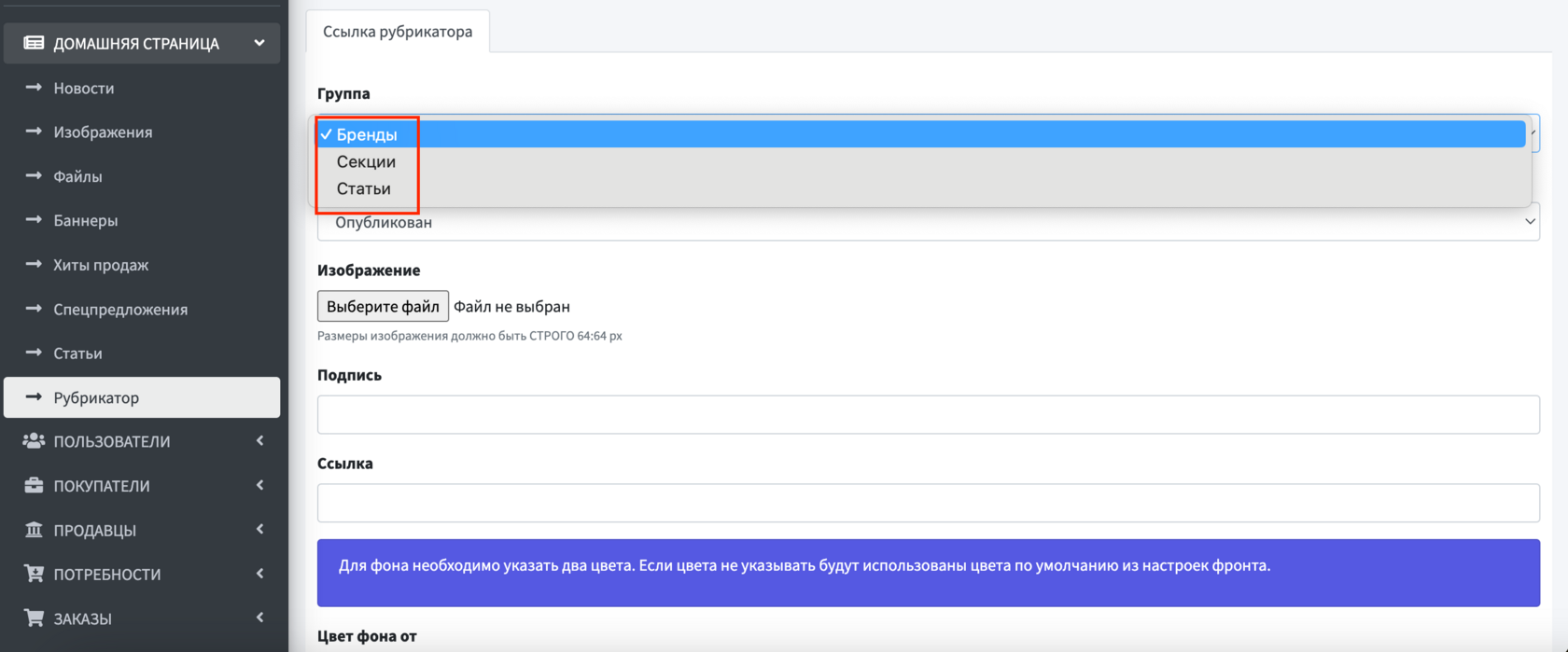The image size is (1568, 652).
Task: Pick Статьи option in Группа dropdown
Action: click(x=364, y=188)
